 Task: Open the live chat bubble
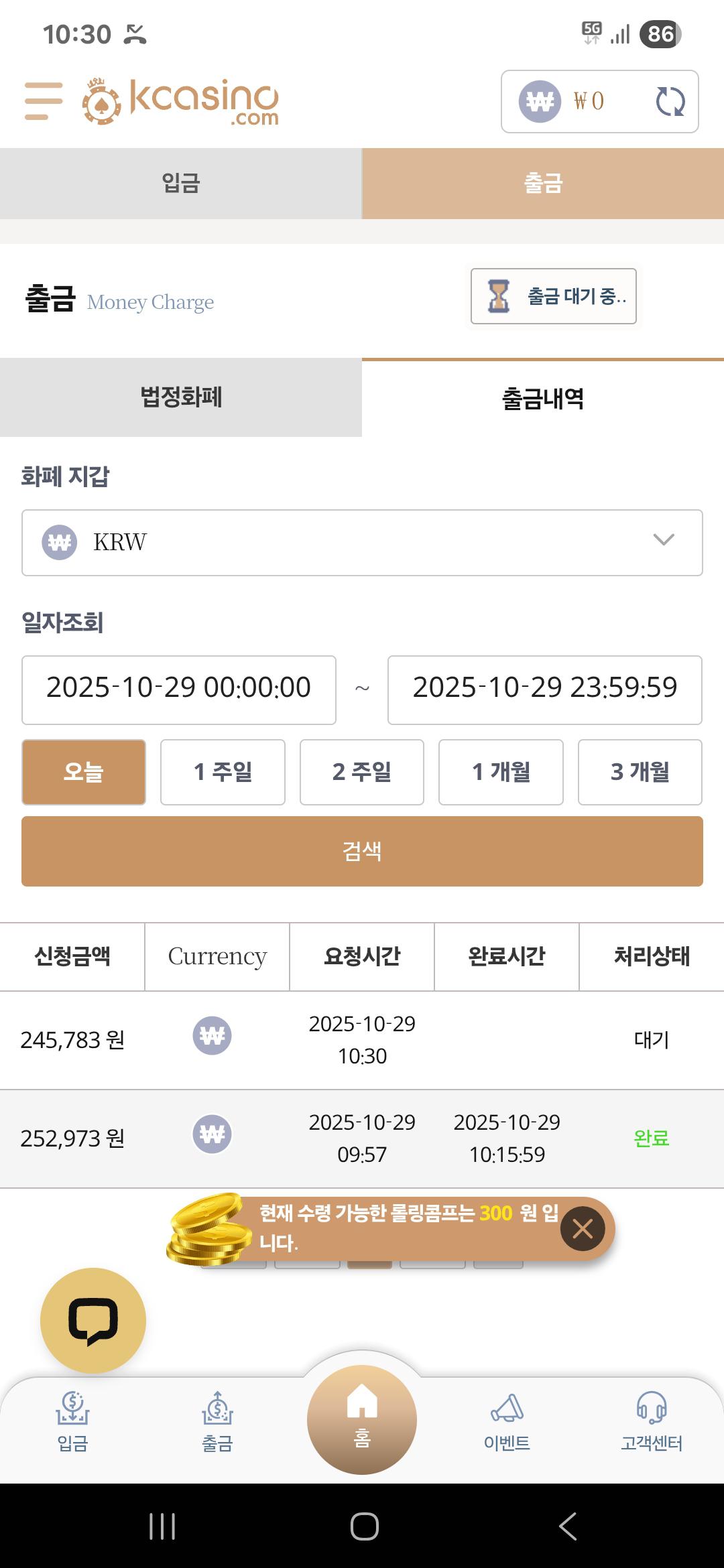93,1321
